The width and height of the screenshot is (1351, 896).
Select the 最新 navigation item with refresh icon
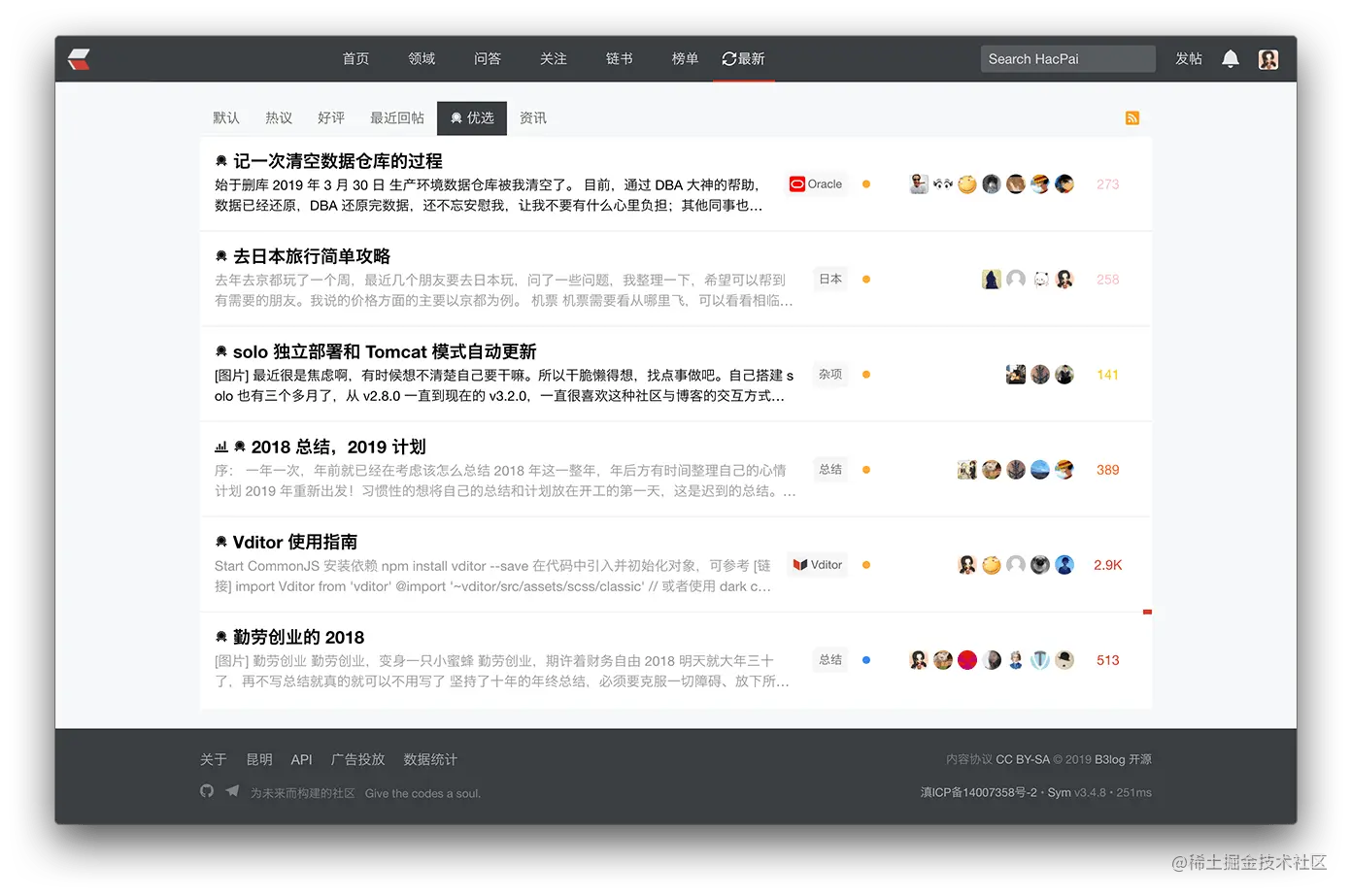(744, 59)
